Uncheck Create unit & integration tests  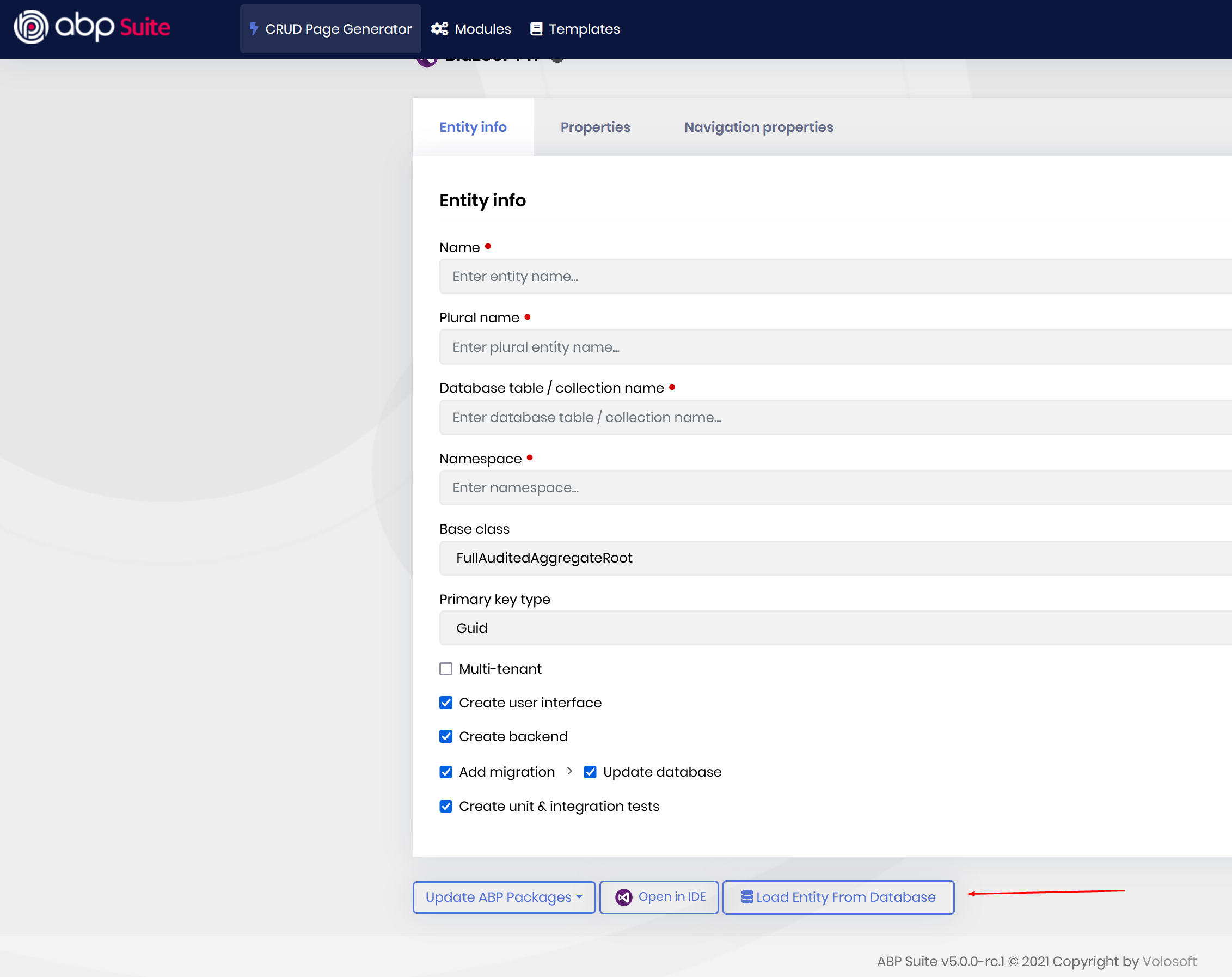(x=446, y=806)
